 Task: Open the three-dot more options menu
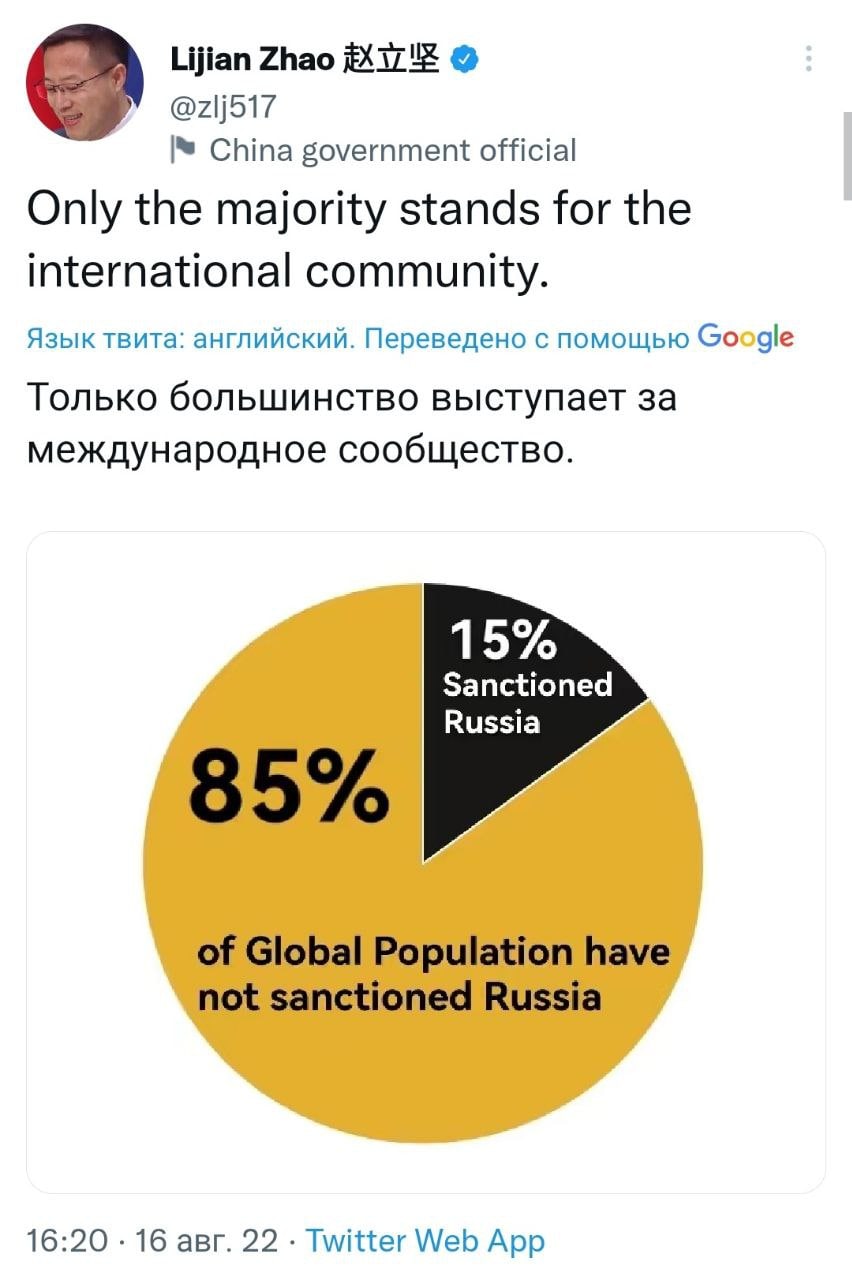(808, 59)
